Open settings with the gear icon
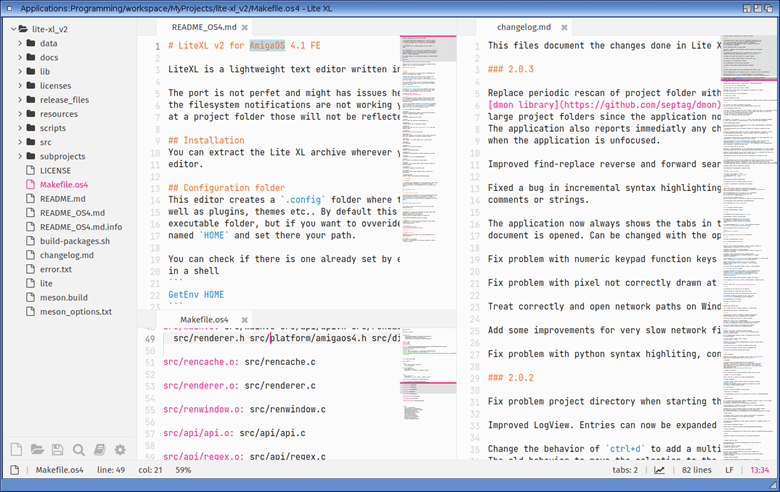The image size is (780, 492). click(121, 450)
